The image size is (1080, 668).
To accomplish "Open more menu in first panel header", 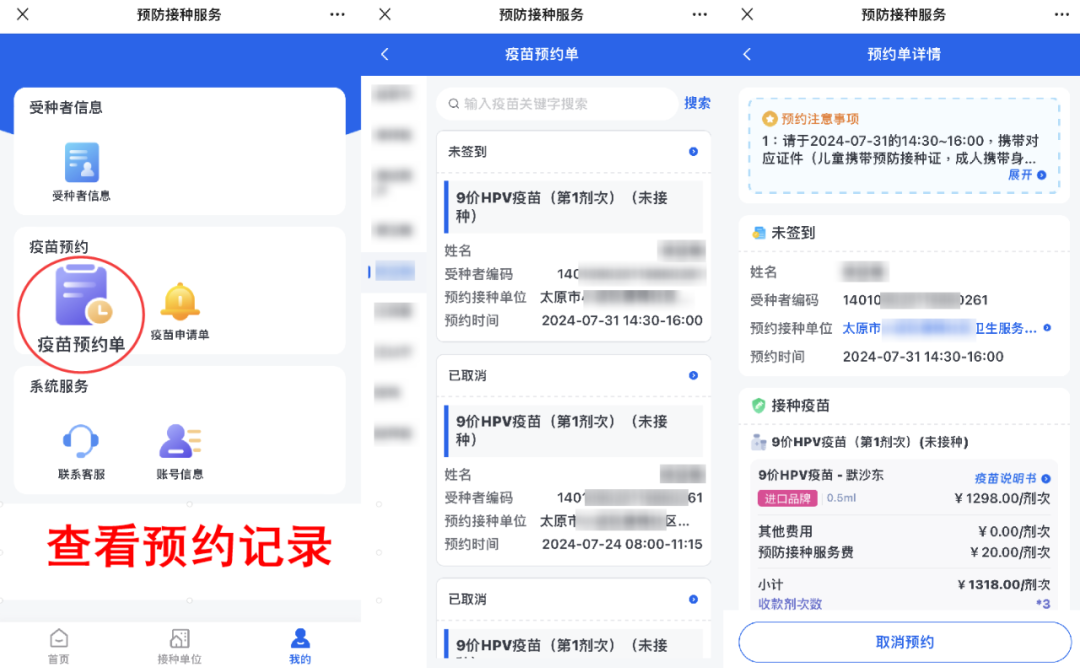I will click(x=337, y=14).
